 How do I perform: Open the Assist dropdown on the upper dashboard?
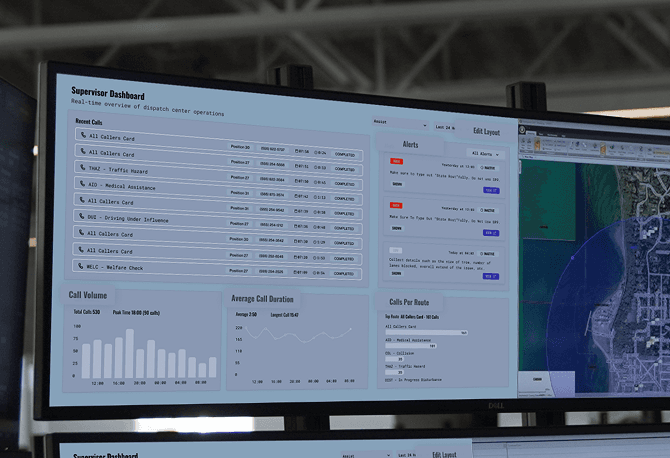pyautogui.click(x=400, y=123)
